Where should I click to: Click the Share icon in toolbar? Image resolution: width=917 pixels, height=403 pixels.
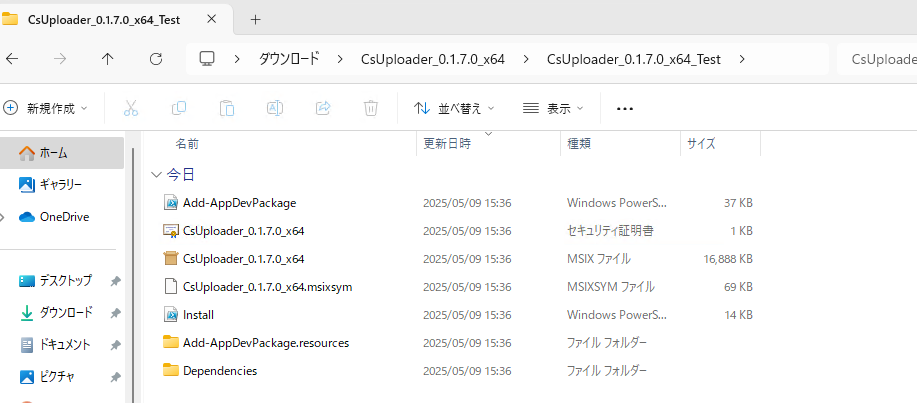click(x=323, y=108)
